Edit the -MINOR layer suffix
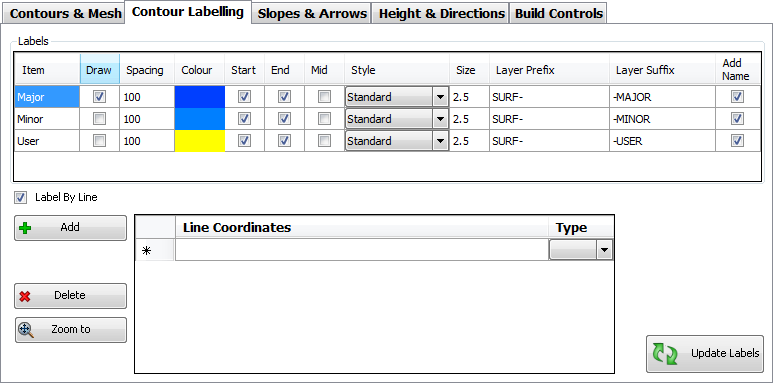Screen dimensions: 775x384 (662, 119)
